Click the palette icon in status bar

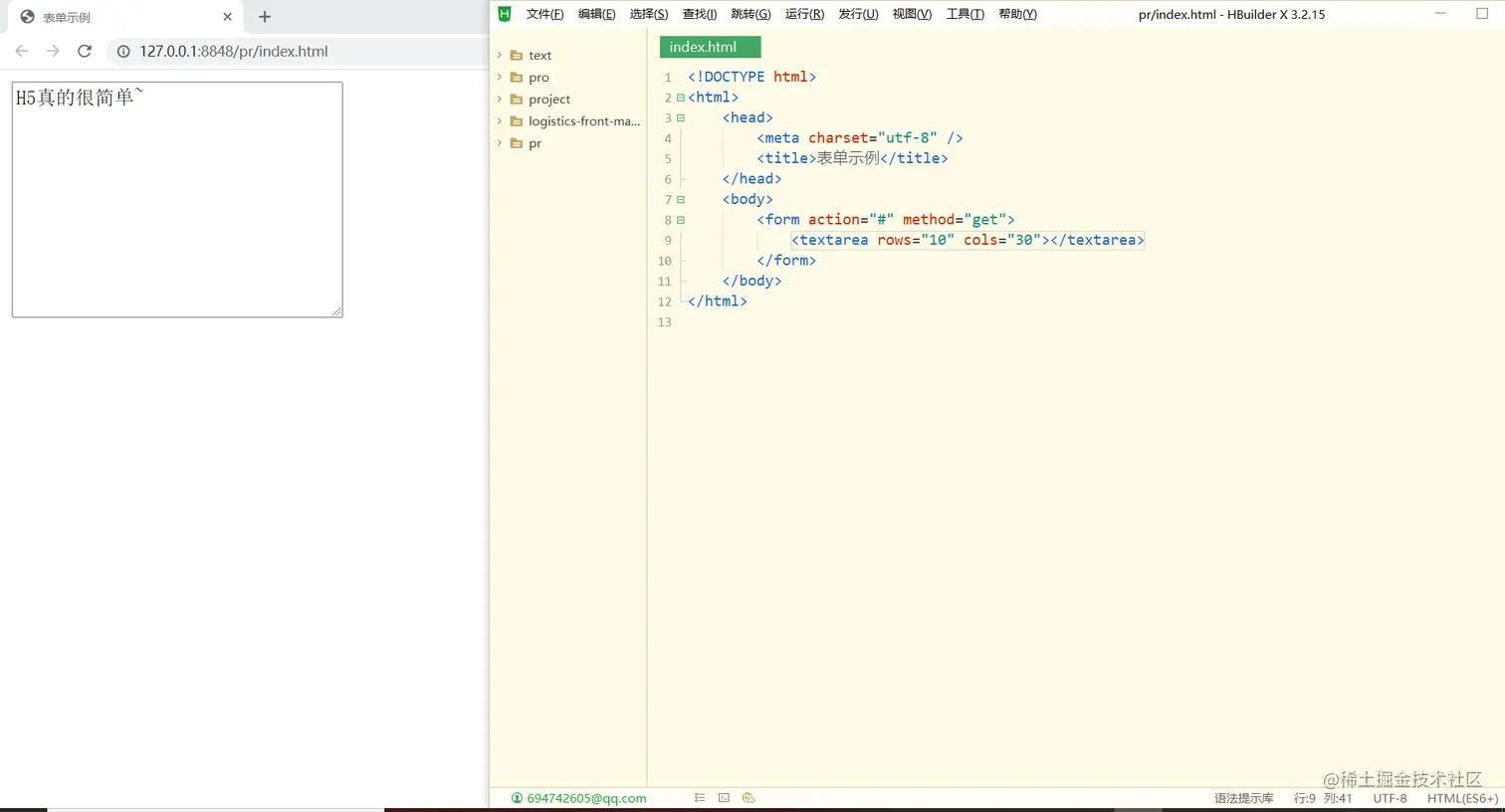(749, 798)
